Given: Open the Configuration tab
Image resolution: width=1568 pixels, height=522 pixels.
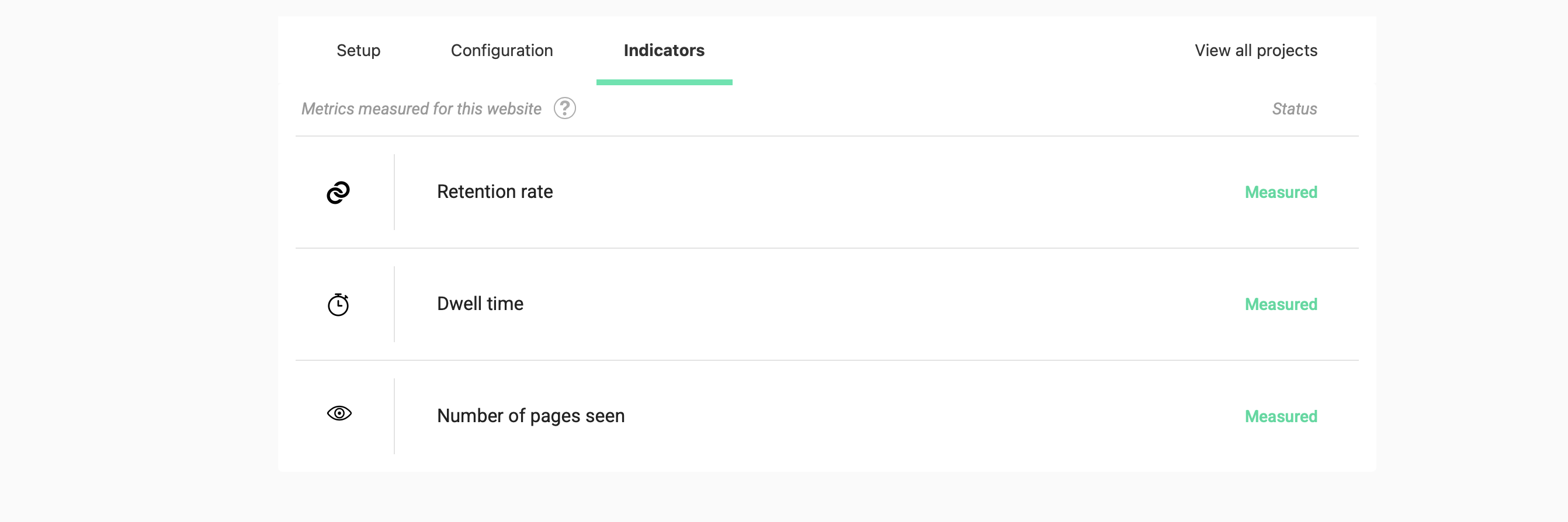Looking at the screenshot, I should [501, 50].
